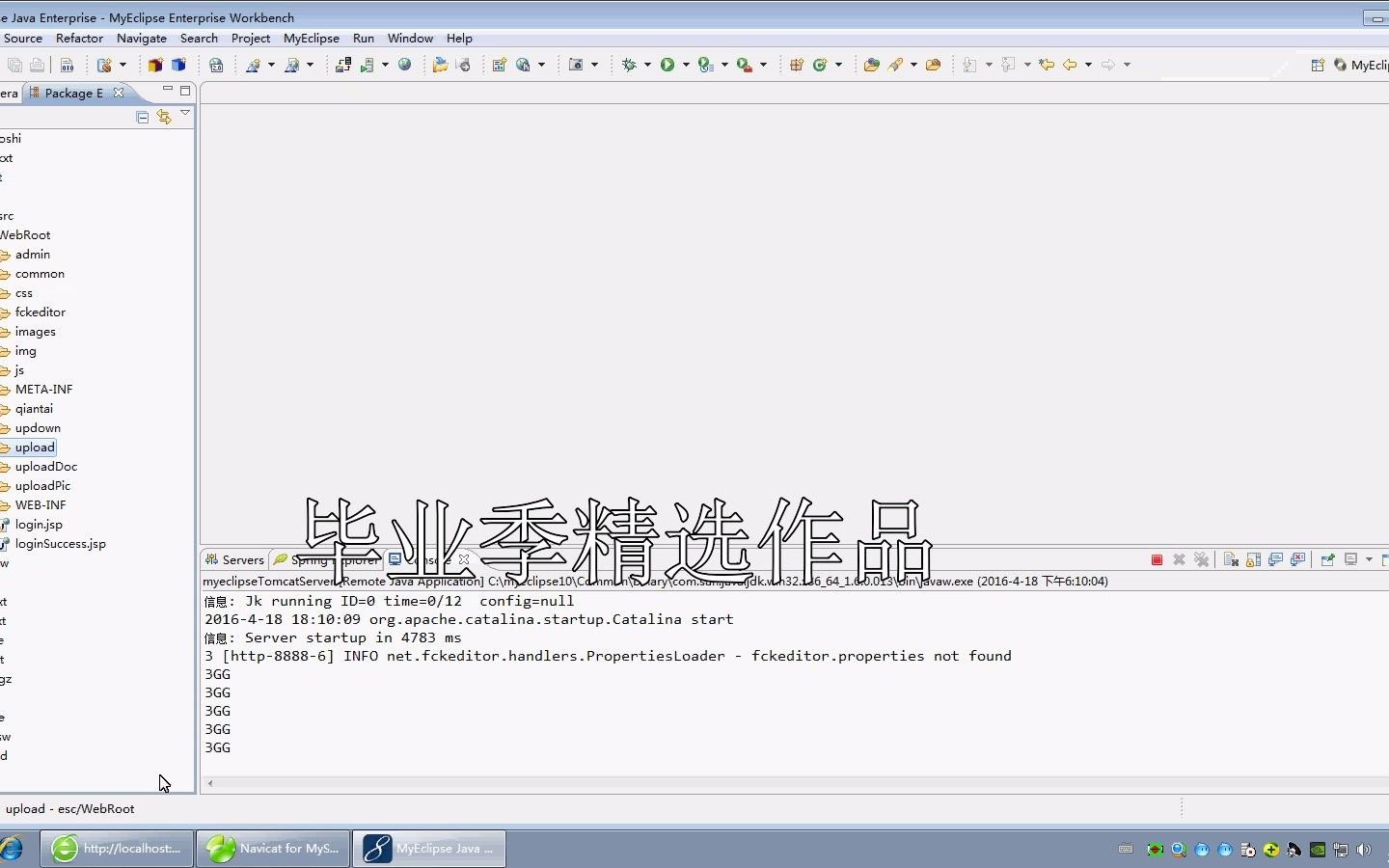Click the Back navigation yellow arrow
This screenshot has height=868, width=1389.
1070,65
